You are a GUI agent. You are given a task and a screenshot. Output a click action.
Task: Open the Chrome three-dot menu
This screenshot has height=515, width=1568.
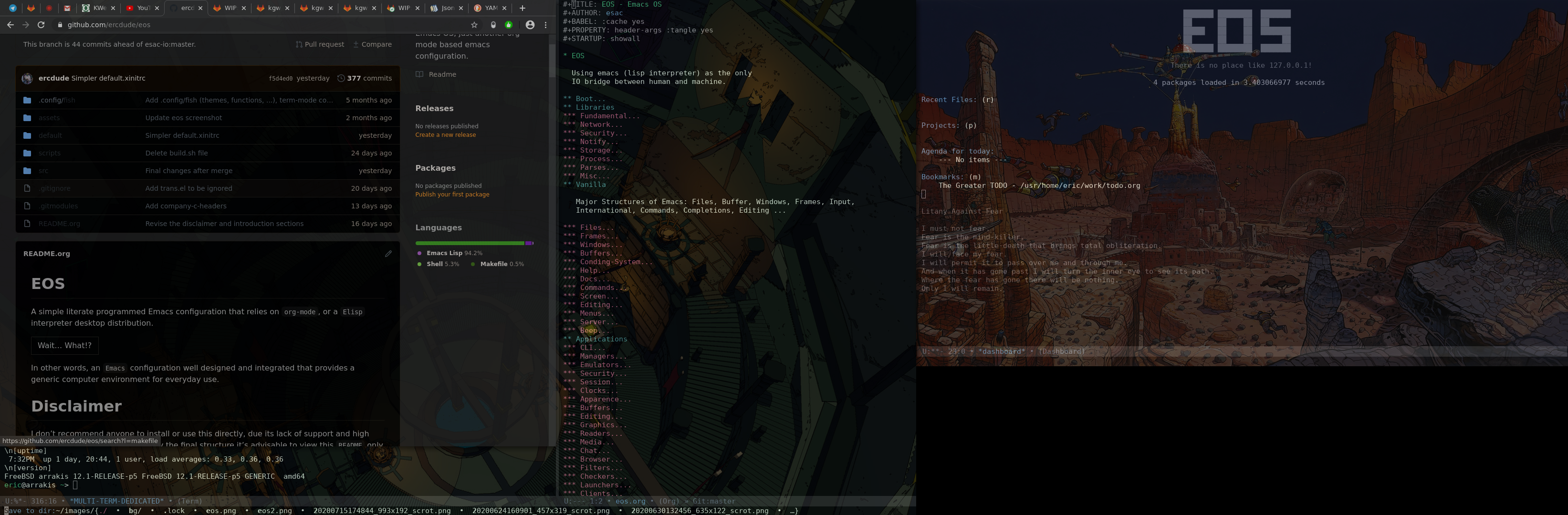tap(545, 25)
